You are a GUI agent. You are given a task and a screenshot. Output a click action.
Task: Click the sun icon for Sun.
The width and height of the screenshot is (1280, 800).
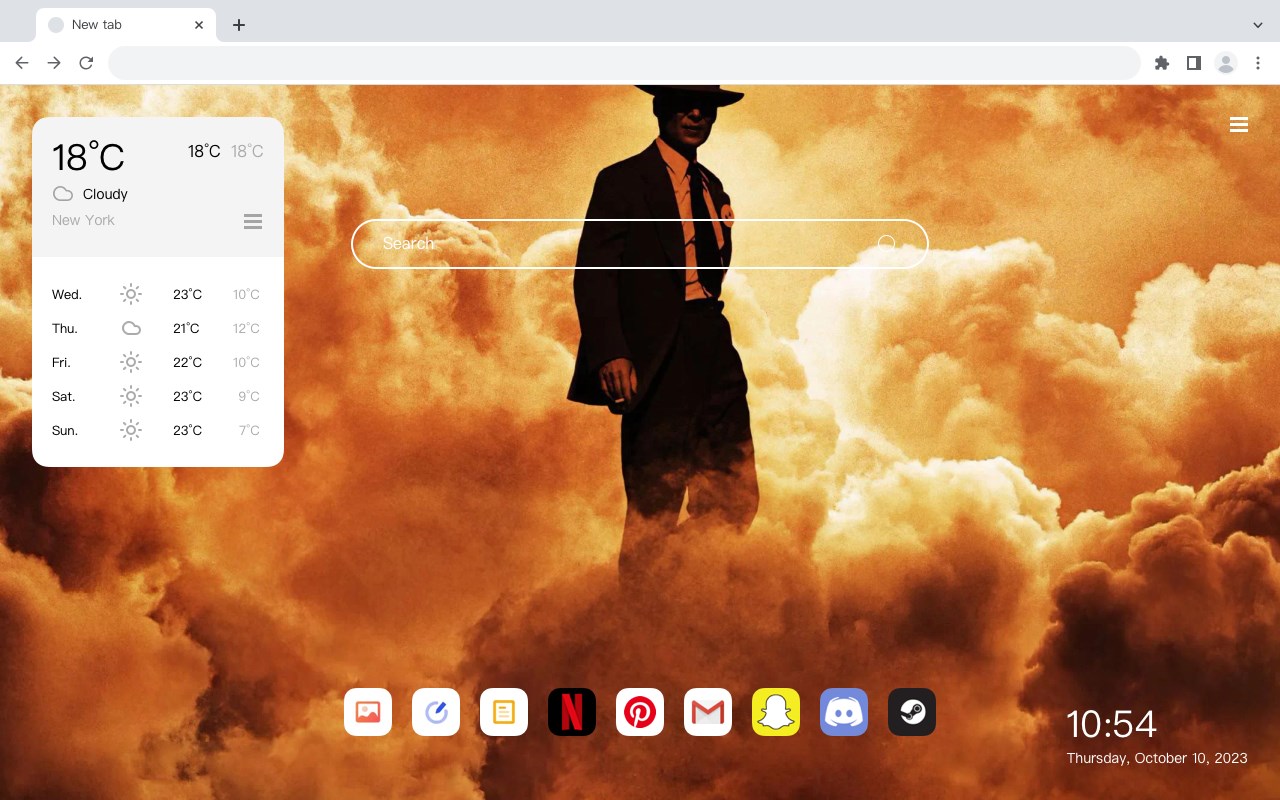click(131, 430)
